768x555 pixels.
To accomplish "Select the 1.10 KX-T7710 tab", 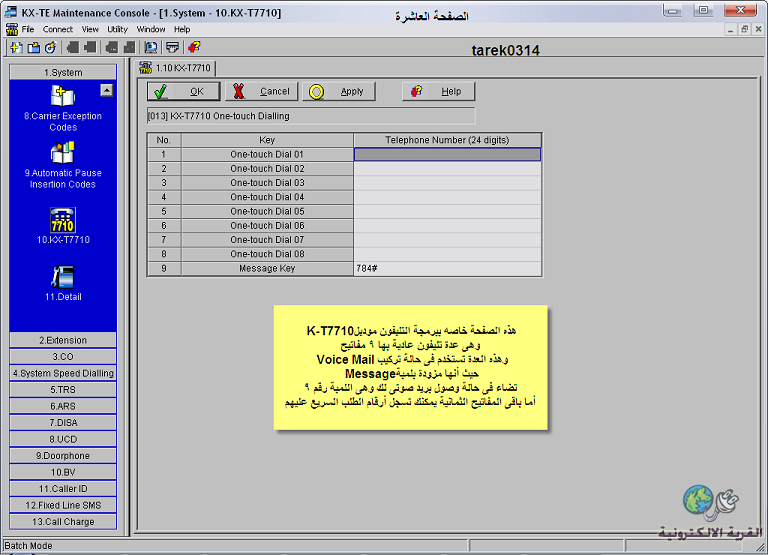I will click(x=175, y=68).
